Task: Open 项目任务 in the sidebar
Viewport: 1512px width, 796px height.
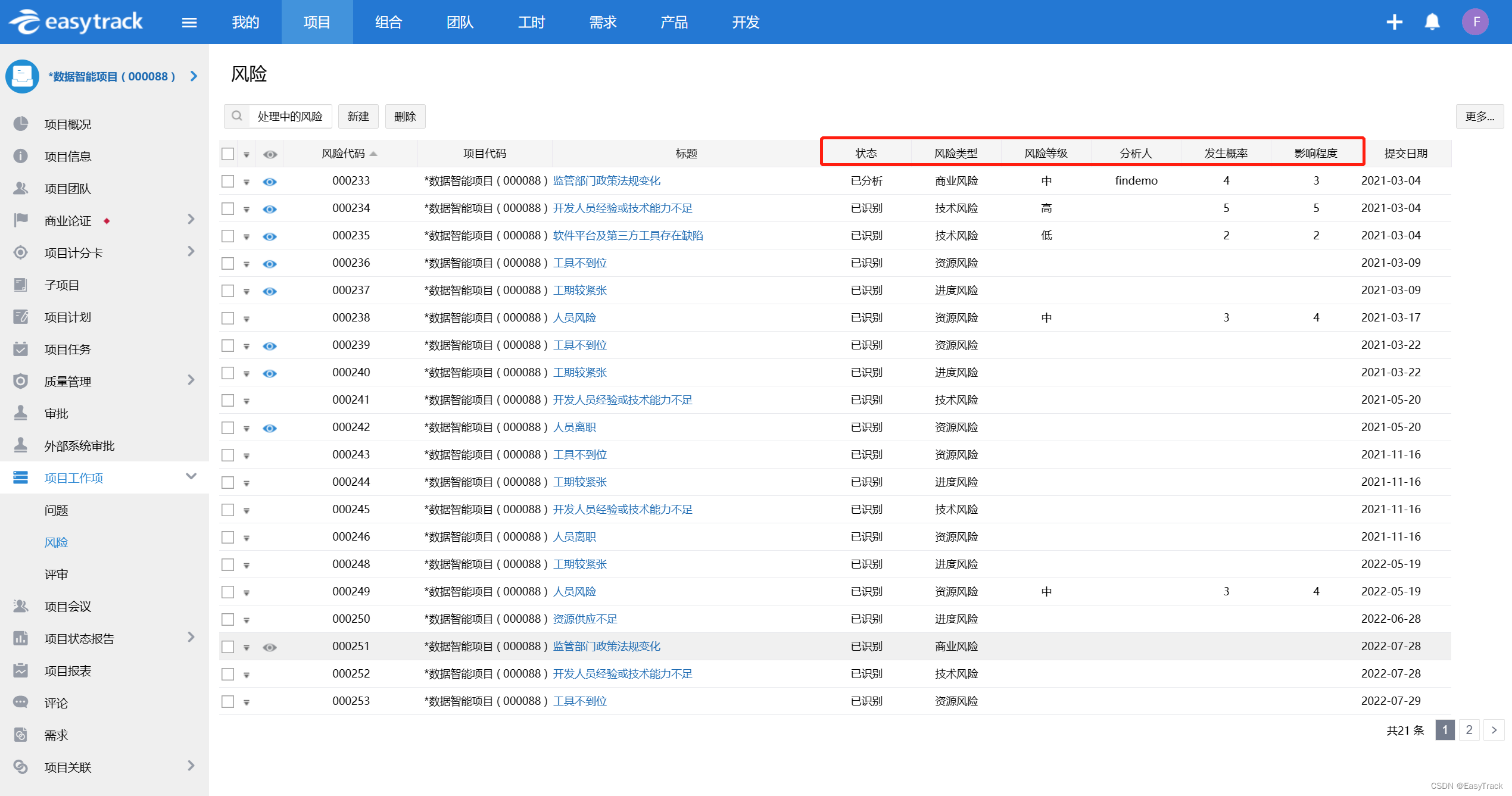Action: [x=67, y=349]
